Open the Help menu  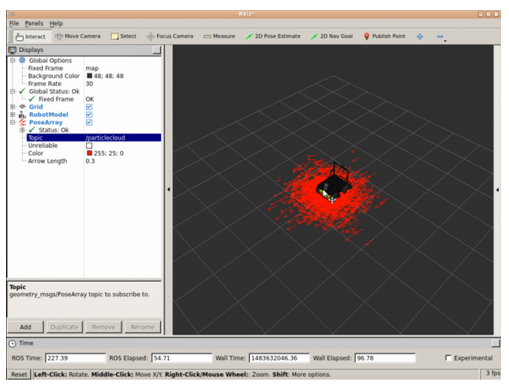click(x=56, y=23)
